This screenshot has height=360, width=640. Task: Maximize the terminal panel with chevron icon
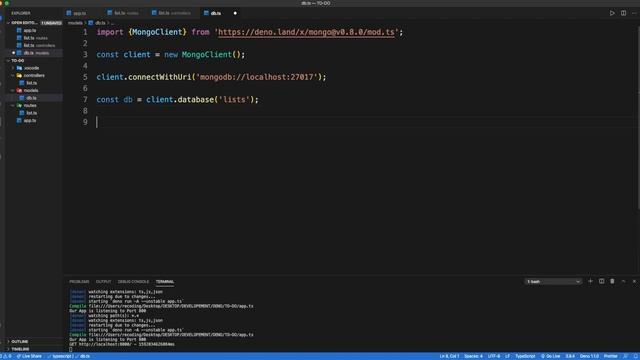click(x=623, y=281)
